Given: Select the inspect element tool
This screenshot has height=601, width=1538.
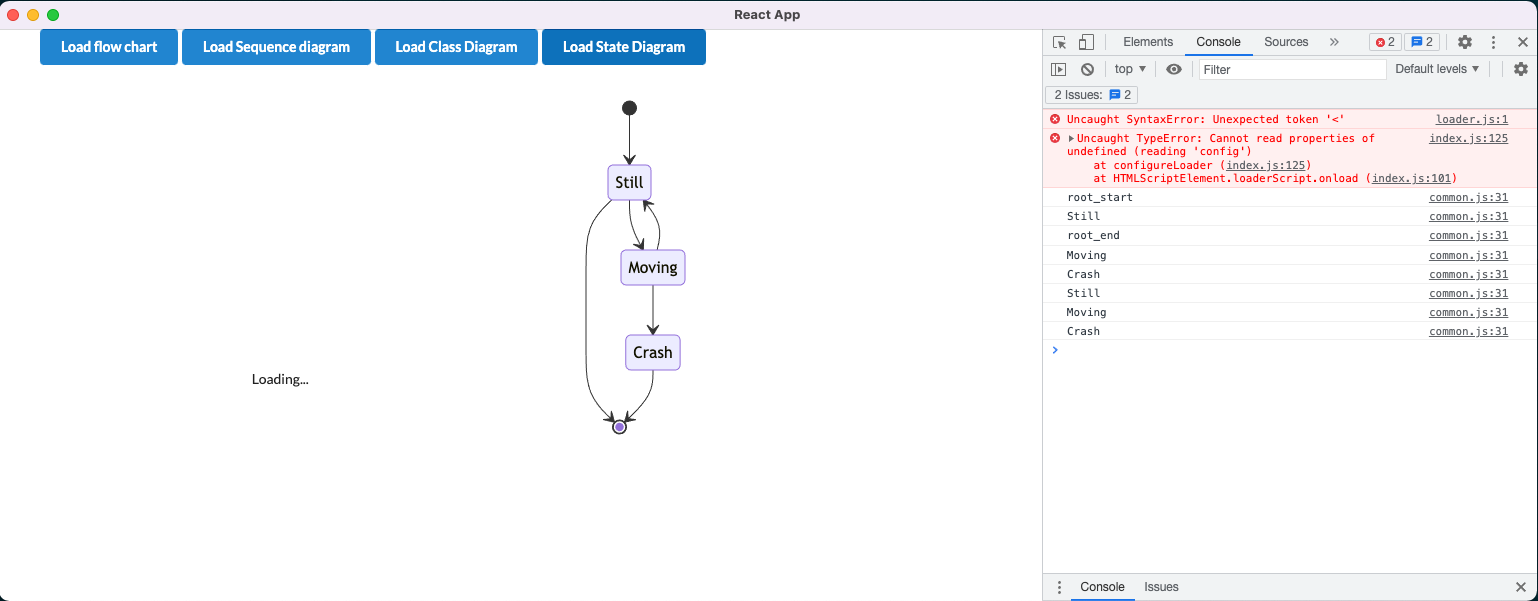Looking at the screenshot, I should pos(1058,42).
